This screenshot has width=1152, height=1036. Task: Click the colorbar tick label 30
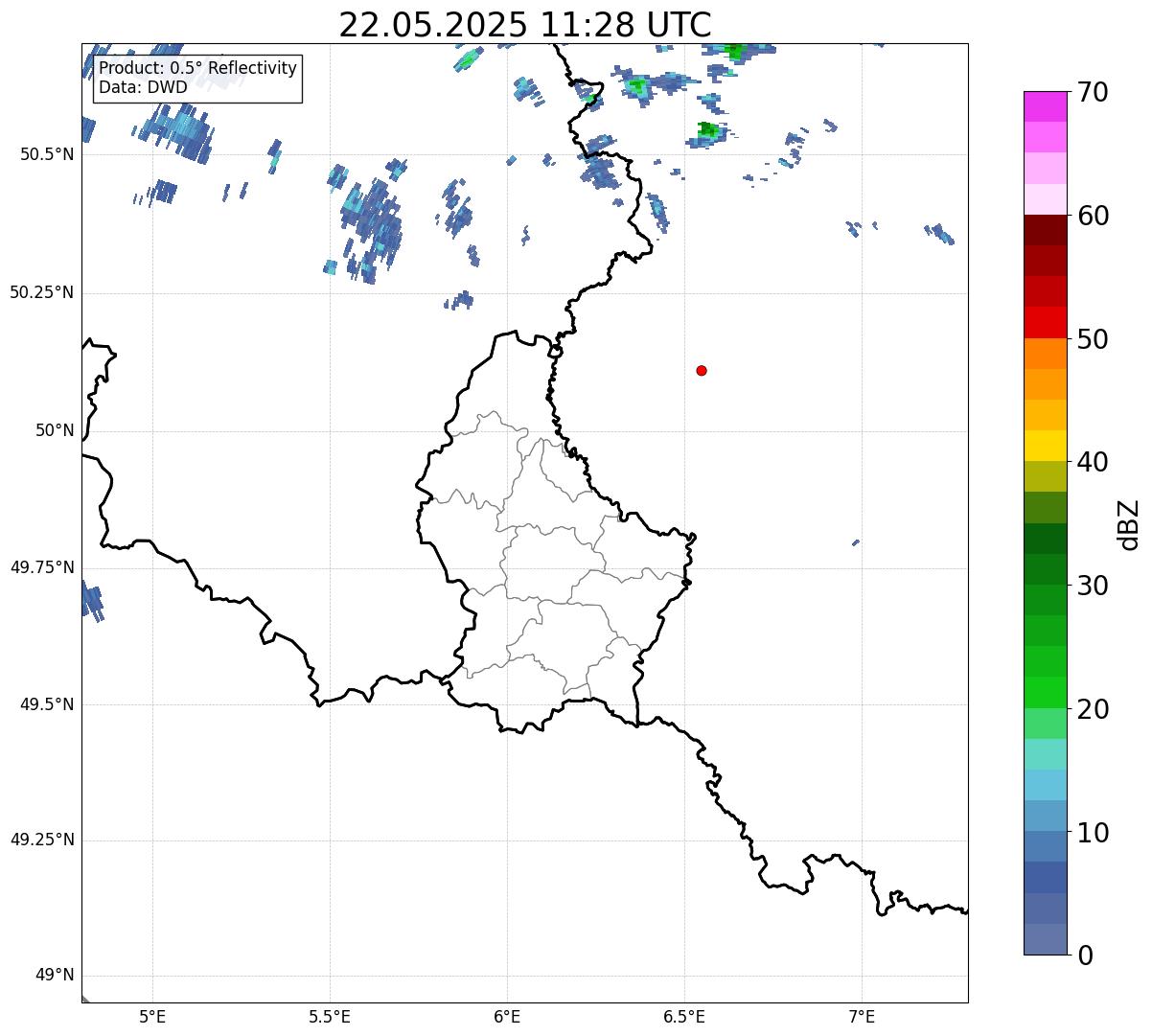click(x=1093, y=586)
